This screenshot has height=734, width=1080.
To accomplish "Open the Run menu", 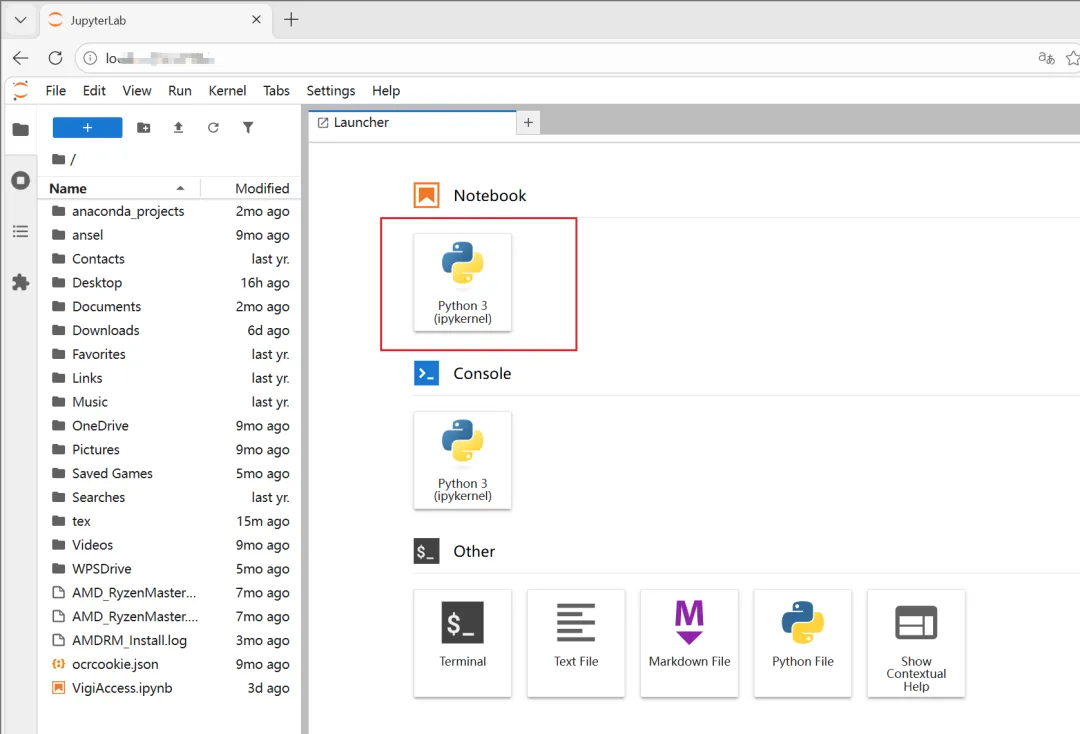I will (180, 90).
